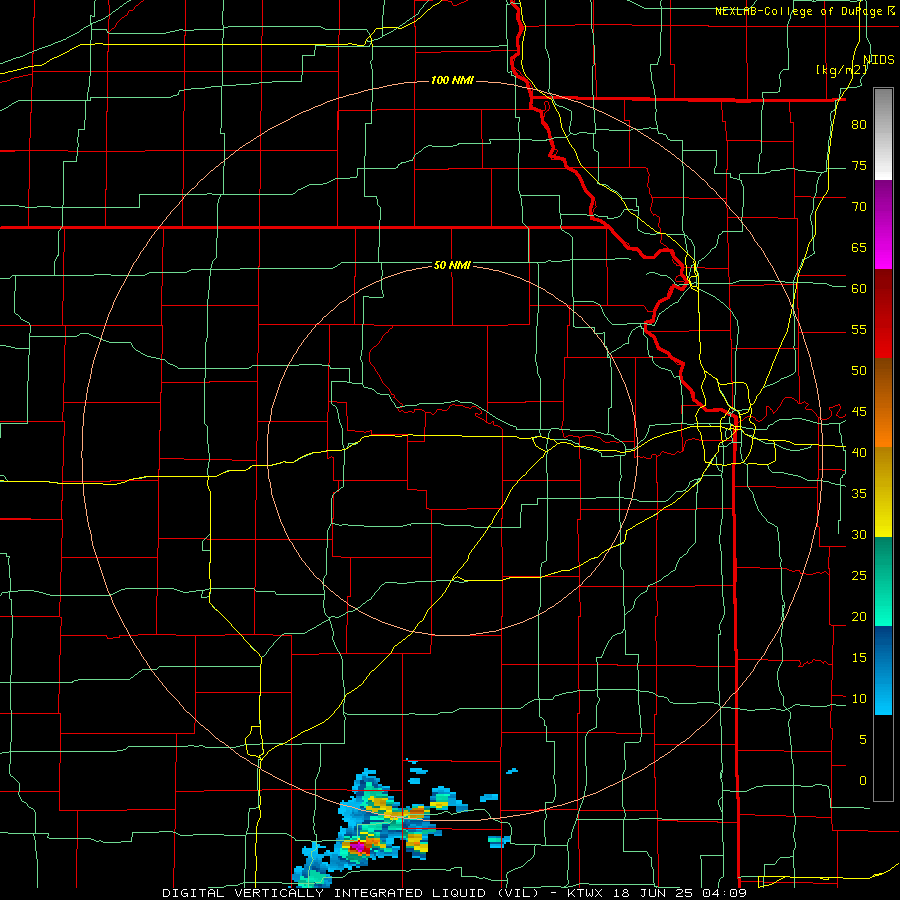Click the 50 NMI range ring label

(452, 265)
